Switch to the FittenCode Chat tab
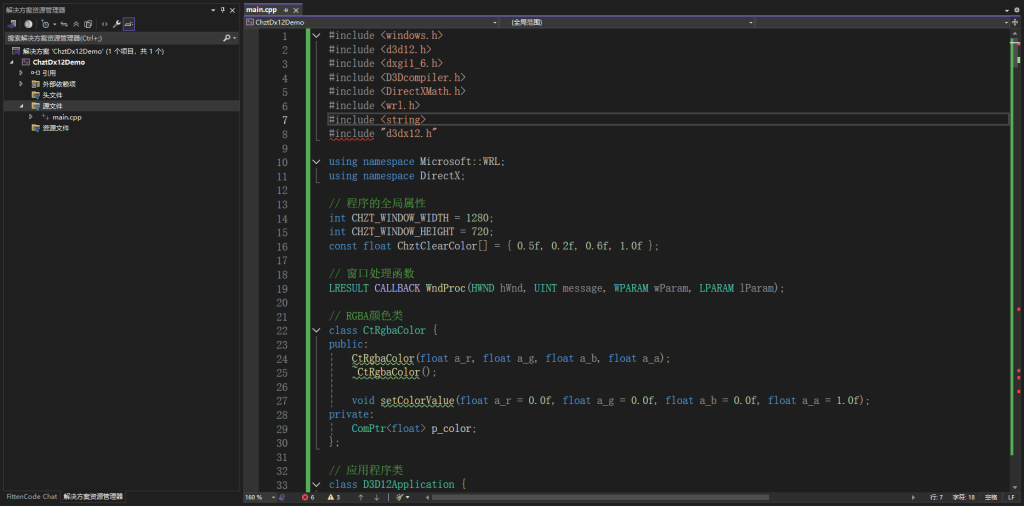 click(x=31, y=497)
